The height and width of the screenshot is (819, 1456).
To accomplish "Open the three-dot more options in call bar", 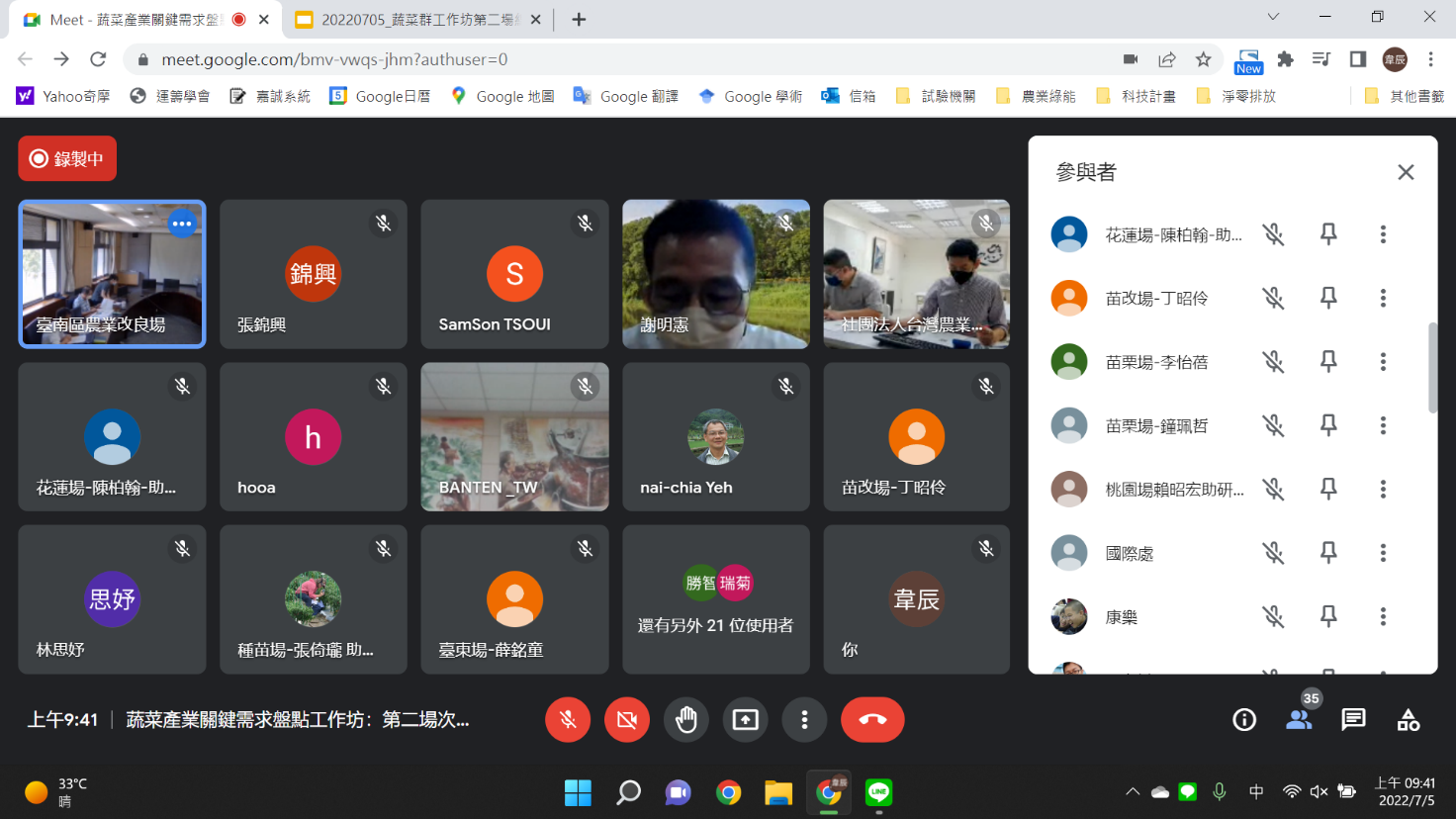I will (x=804, y=720).
